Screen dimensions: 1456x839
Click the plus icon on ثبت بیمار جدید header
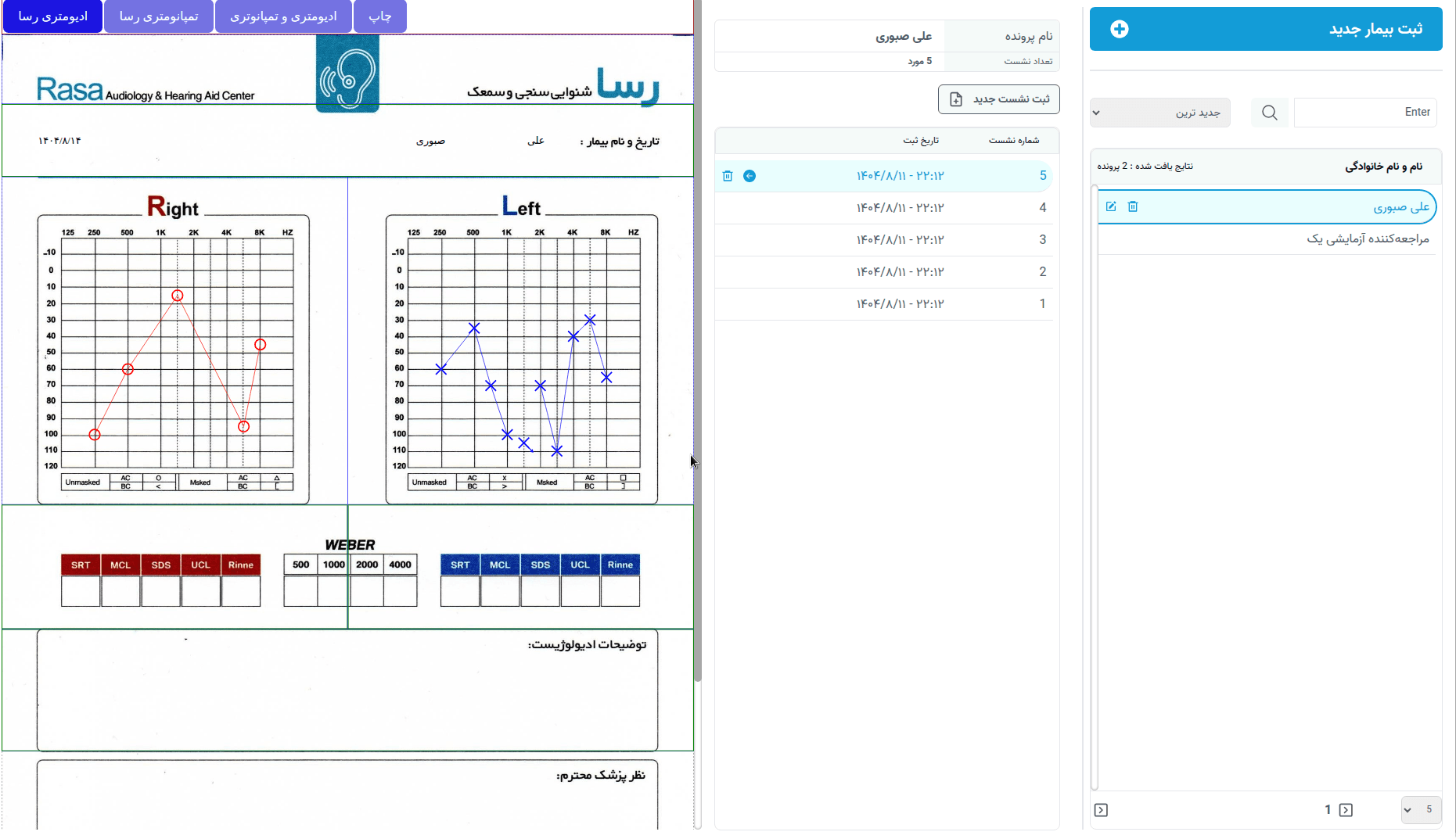pyautogui.click(x=1120, y=29)
